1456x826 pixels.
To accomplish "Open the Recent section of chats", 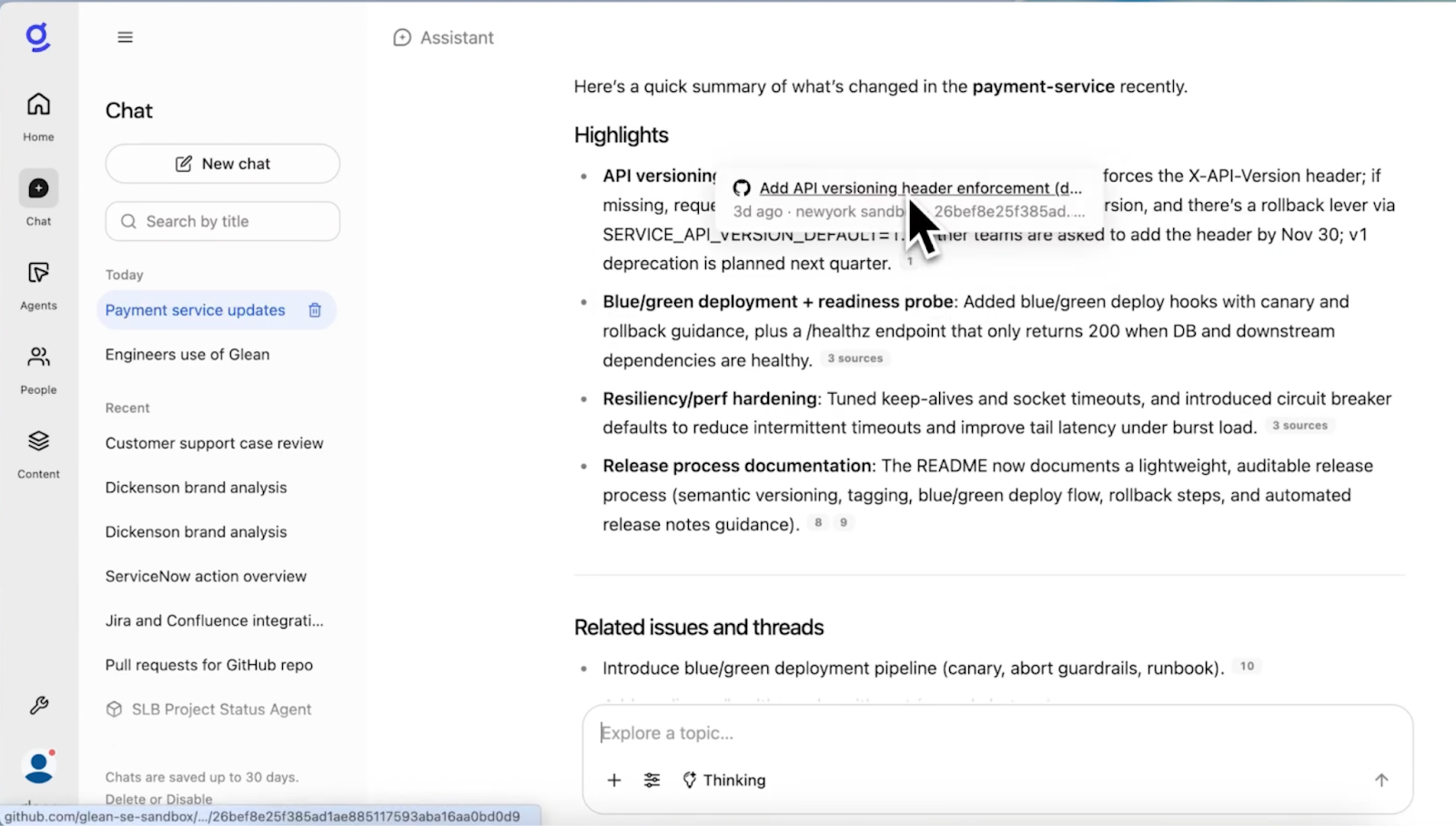I will [x=126, y=408].
